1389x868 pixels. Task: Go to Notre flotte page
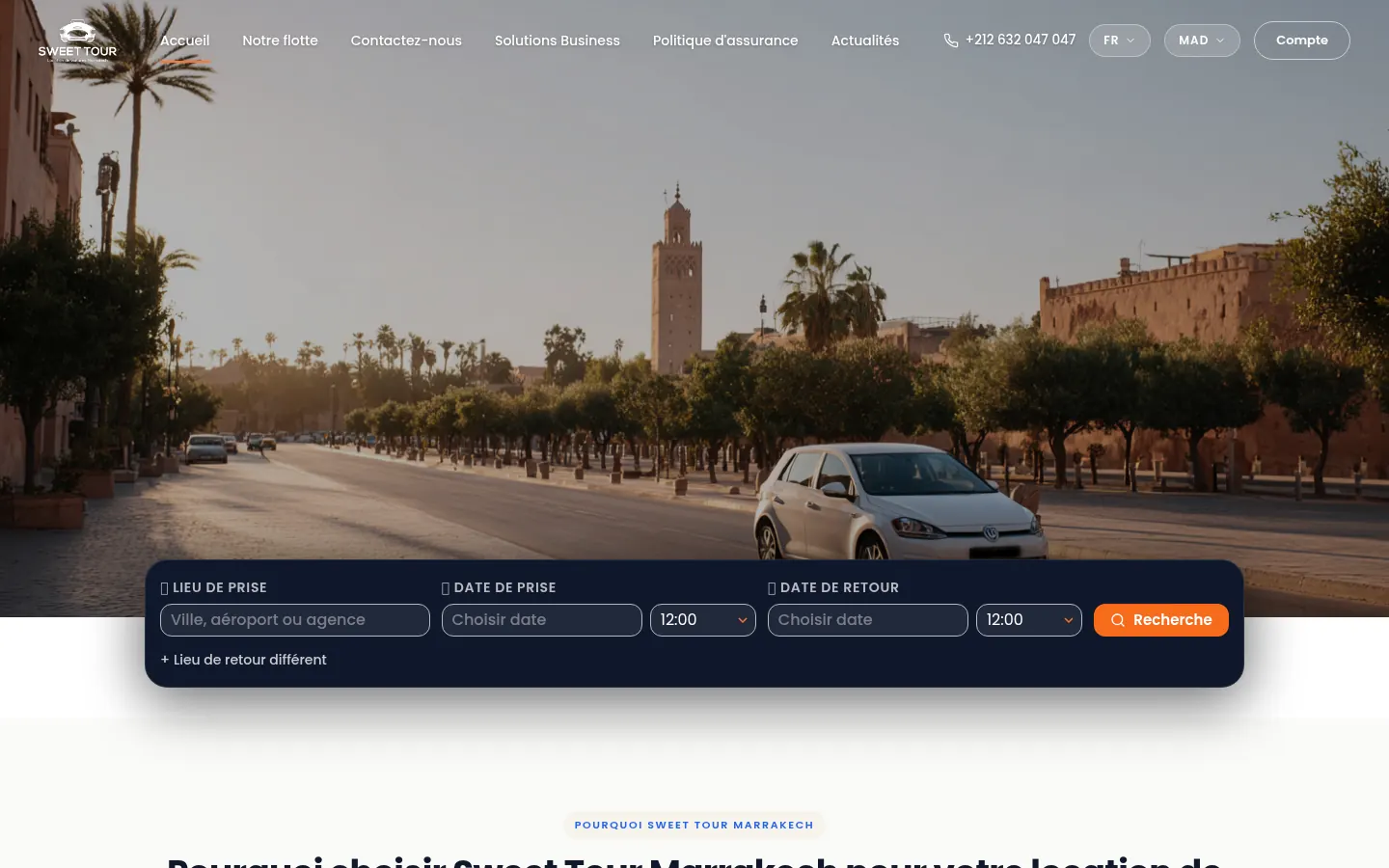[281, 41]
